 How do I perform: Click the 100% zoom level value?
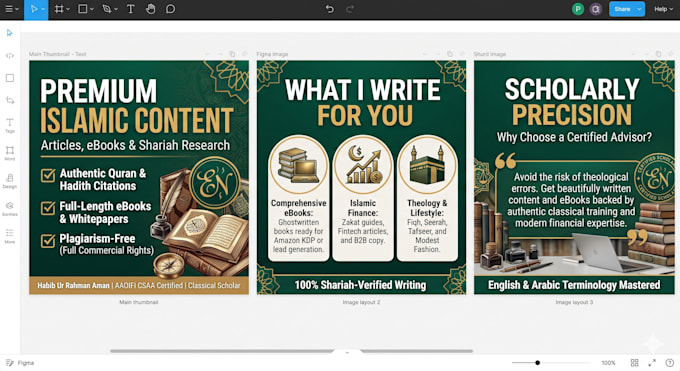pos(608,363)
